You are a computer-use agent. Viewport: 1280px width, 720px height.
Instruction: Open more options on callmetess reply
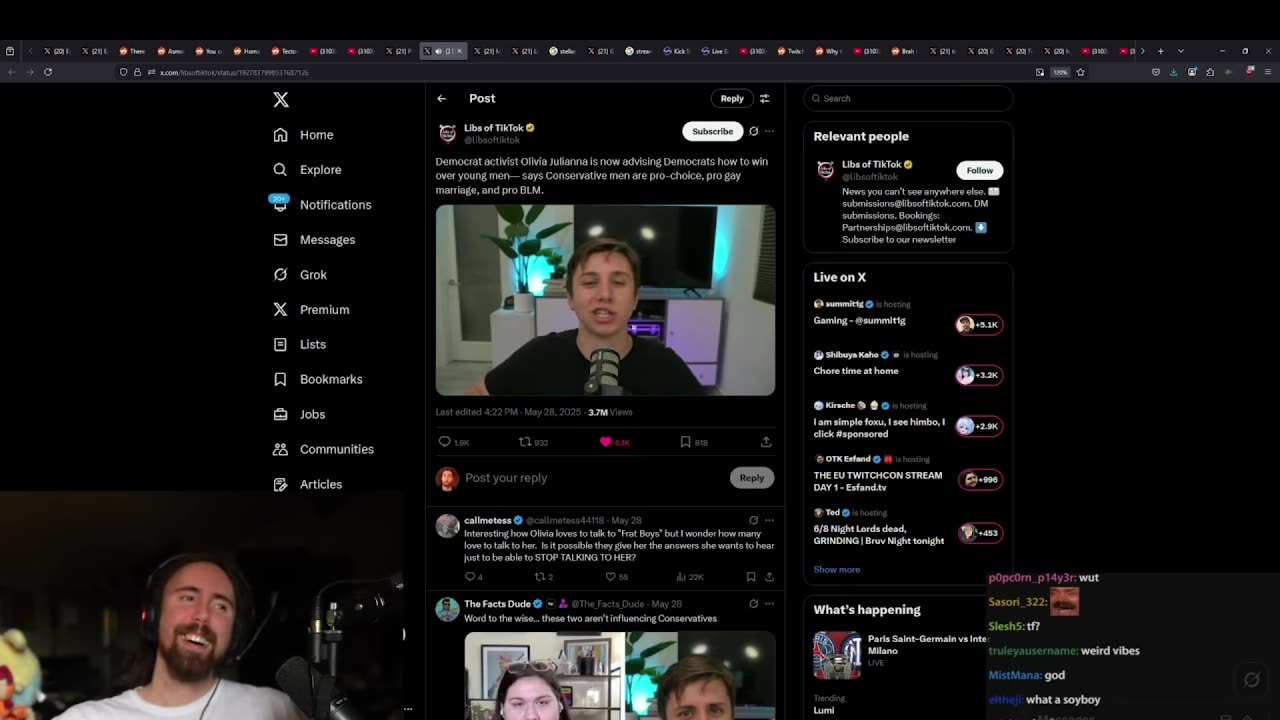click(x=769, y=520)
